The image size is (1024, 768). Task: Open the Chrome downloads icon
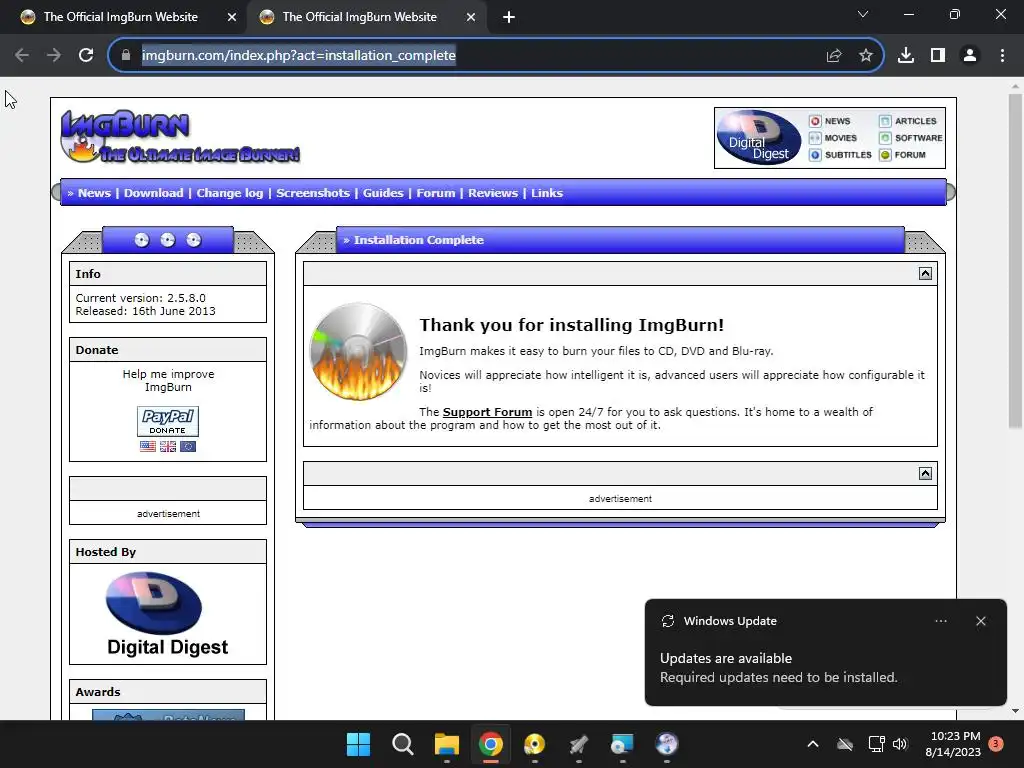906,55
